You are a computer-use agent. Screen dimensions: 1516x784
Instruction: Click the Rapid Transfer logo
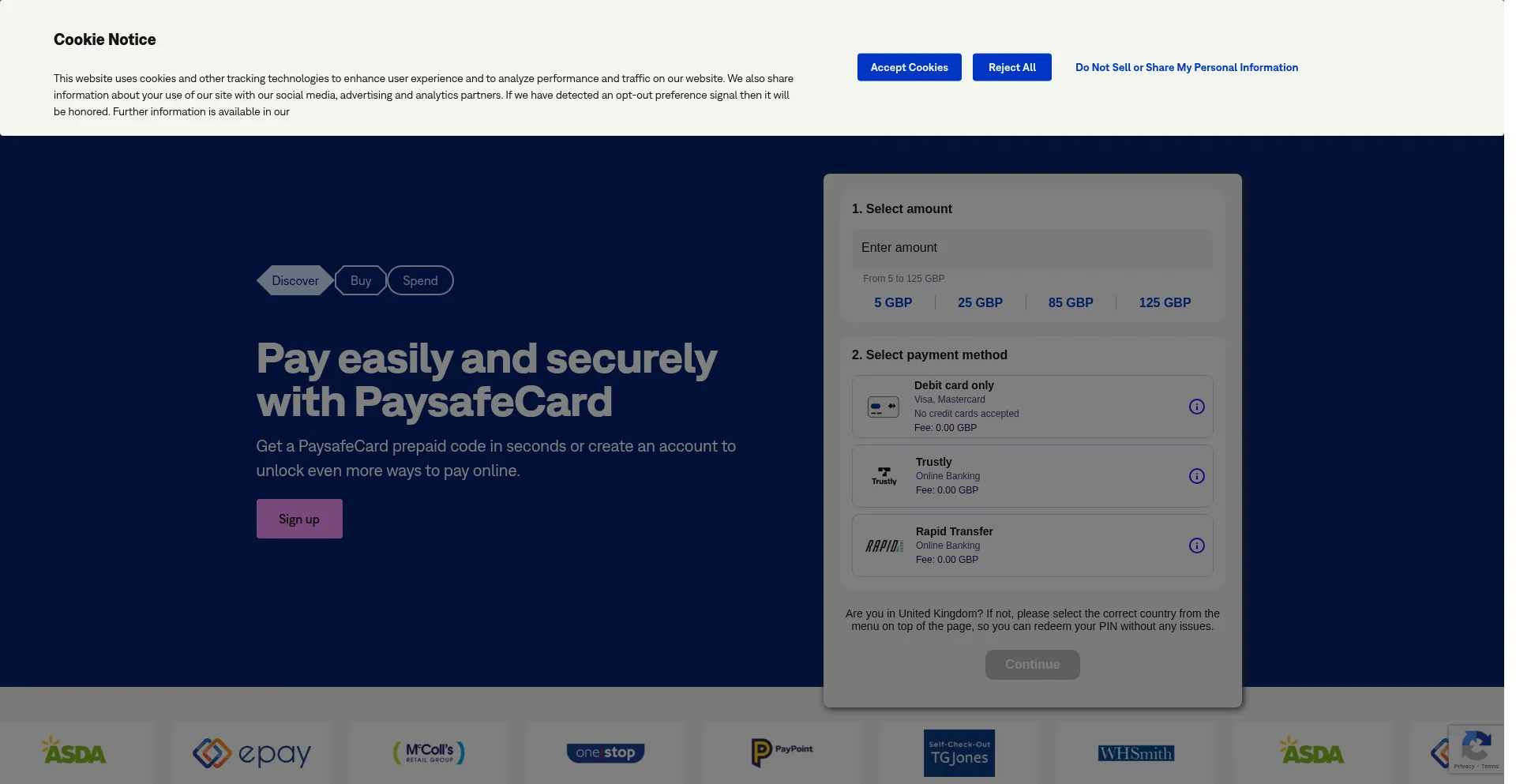(884, 546)
